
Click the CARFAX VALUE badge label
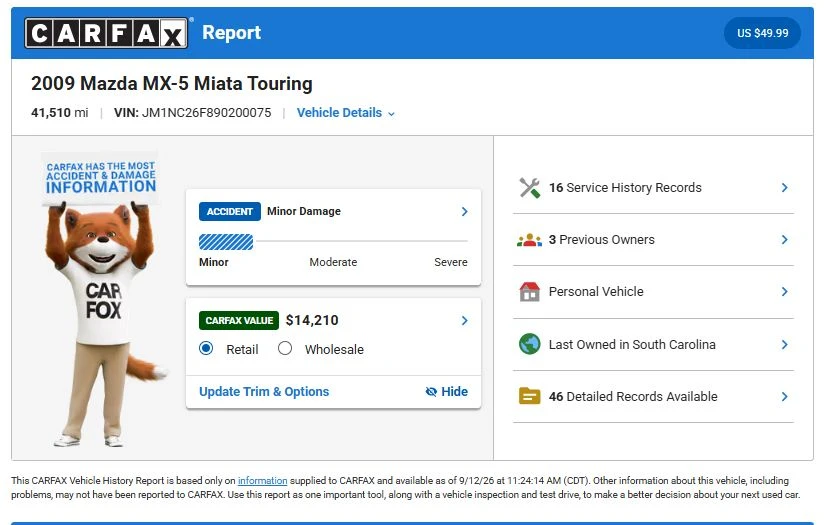click(239, 320)
